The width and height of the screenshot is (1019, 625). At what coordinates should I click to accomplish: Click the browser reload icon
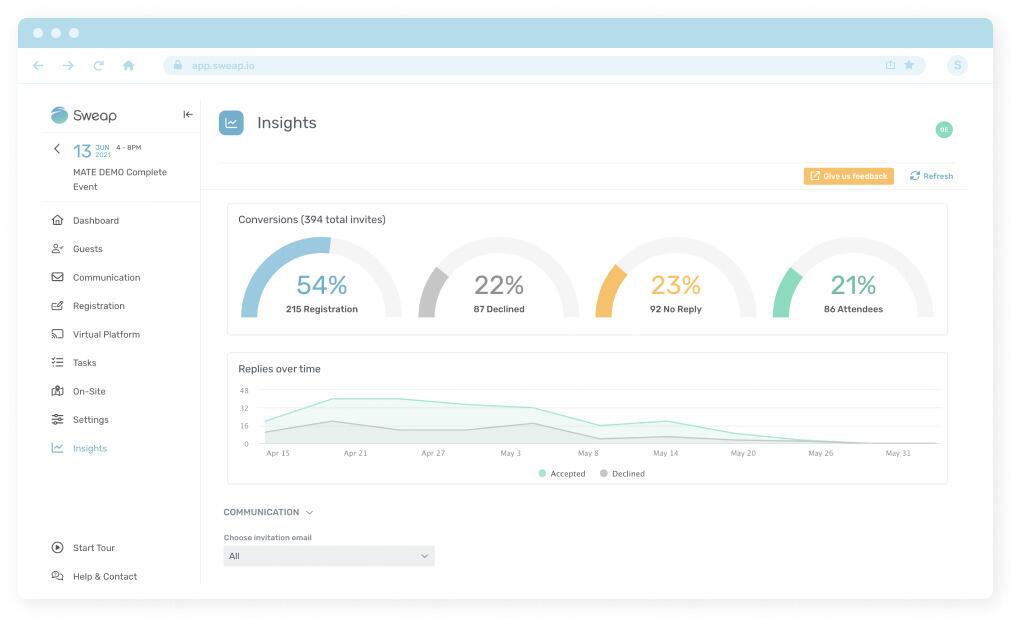click(98, 66)
